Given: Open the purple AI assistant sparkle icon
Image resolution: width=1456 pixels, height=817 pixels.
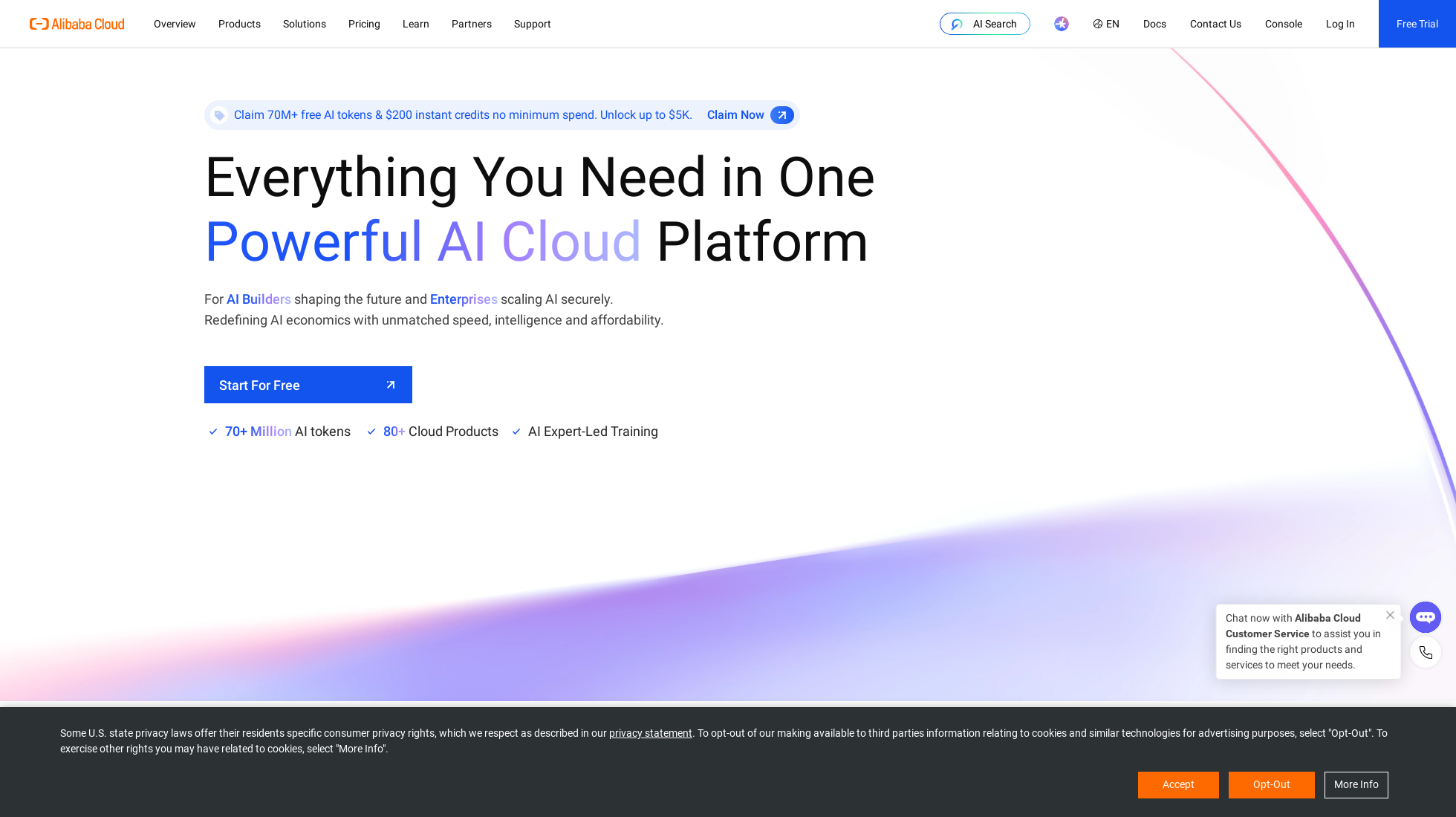Looking at the screenshot, I should [x=1061, y=23].
